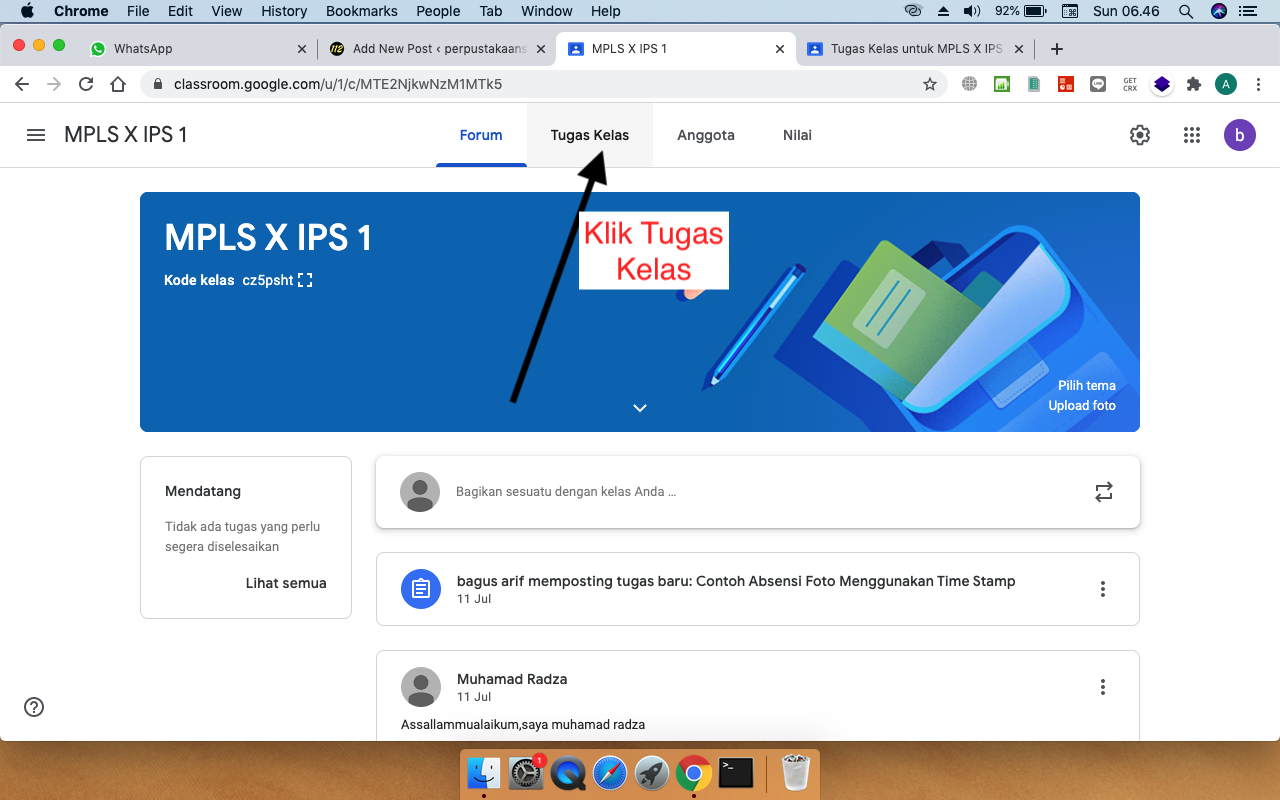Click Upload foto on the banner

[x=1081, y=405]
